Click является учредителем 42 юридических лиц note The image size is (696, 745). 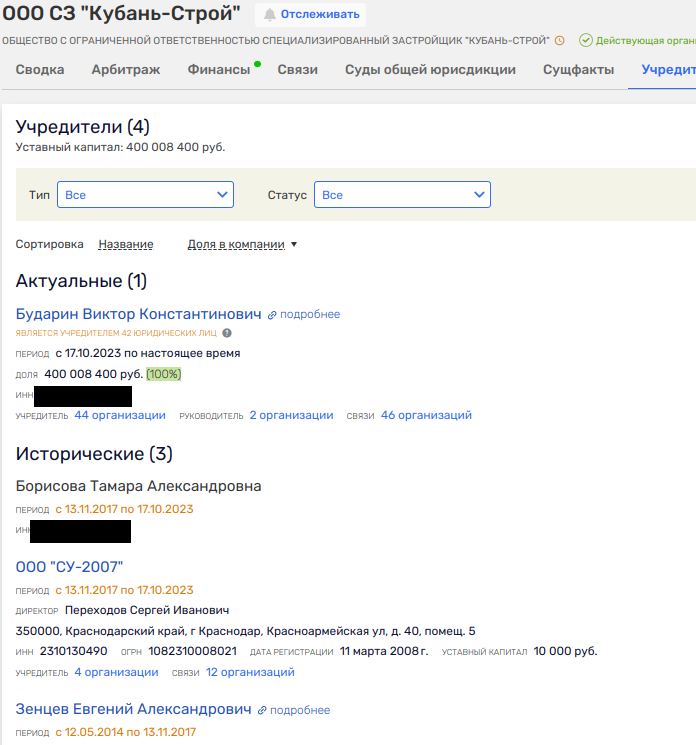tap(116, 333)
